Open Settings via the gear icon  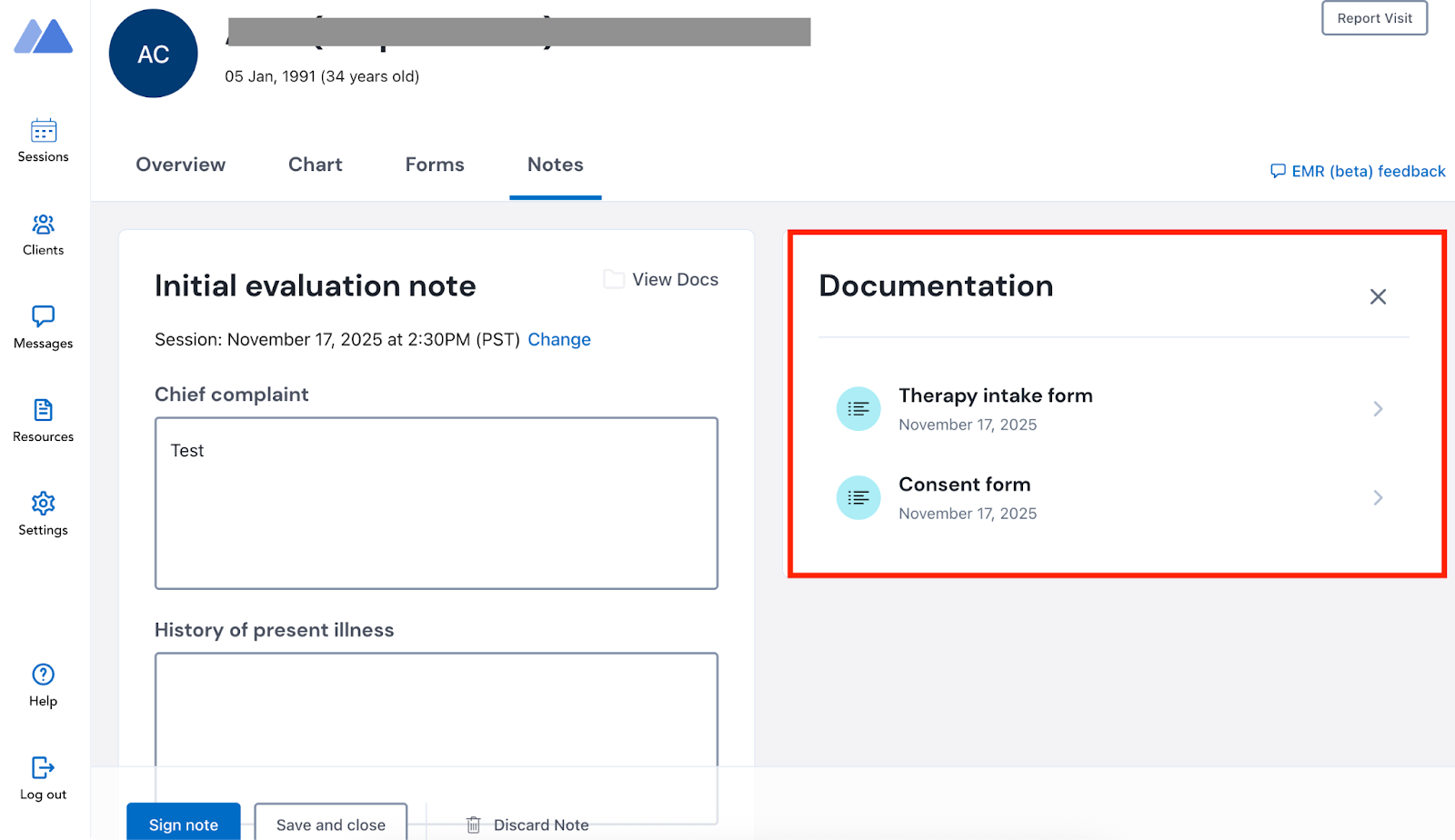(x=43, y=503)
